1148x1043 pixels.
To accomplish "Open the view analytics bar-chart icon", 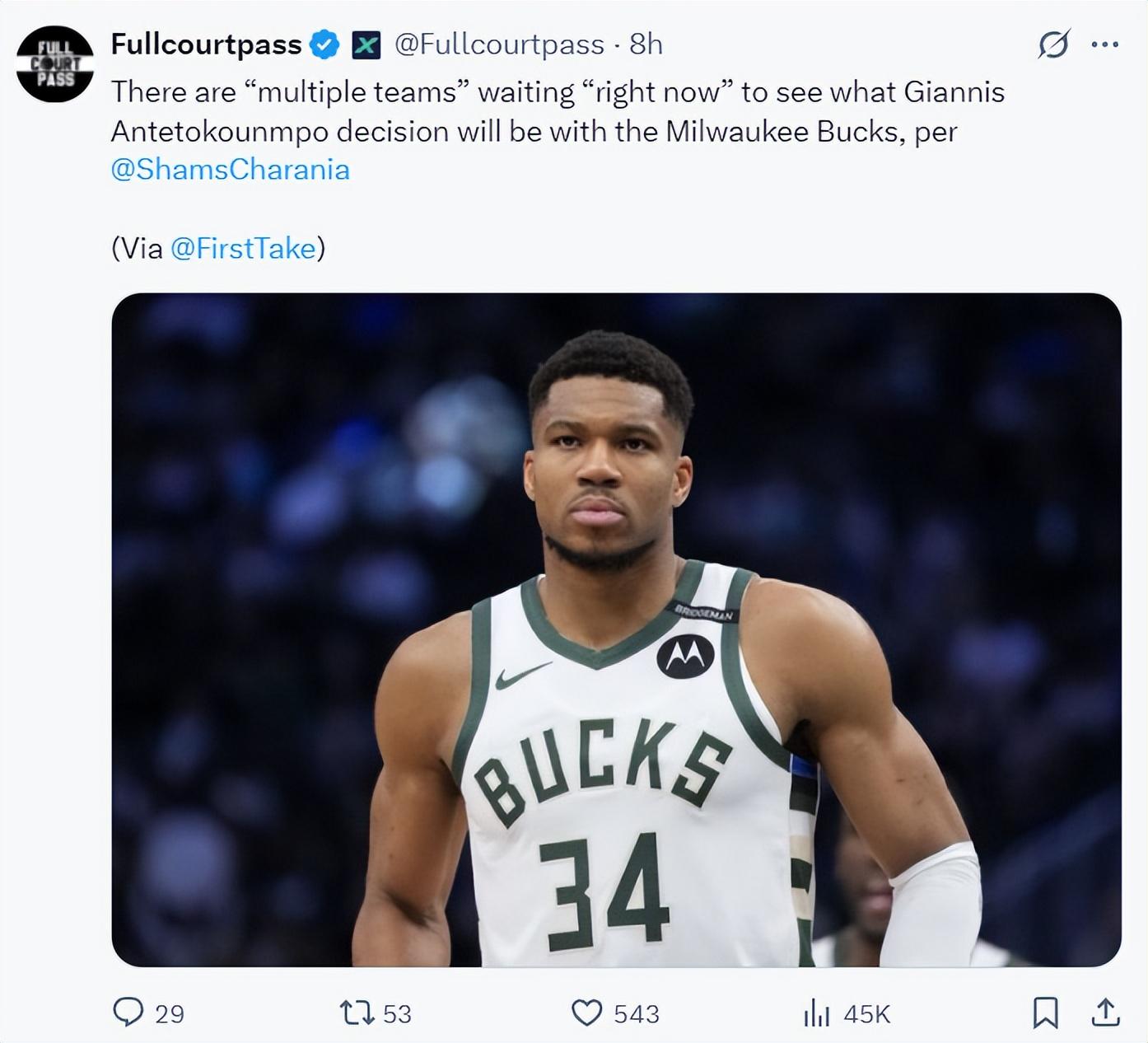I will (x=816, y=1013).
